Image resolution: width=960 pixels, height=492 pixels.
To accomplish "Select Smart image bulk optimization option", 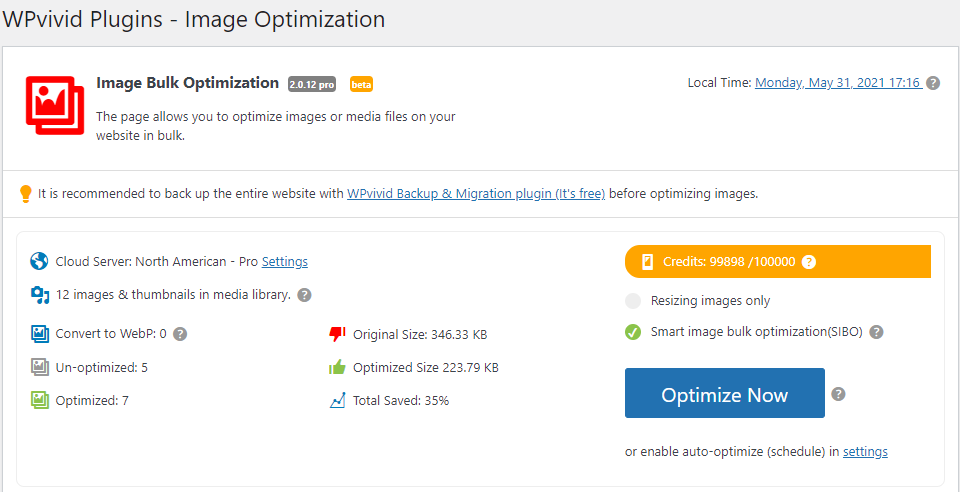I will tap(633, 332).
